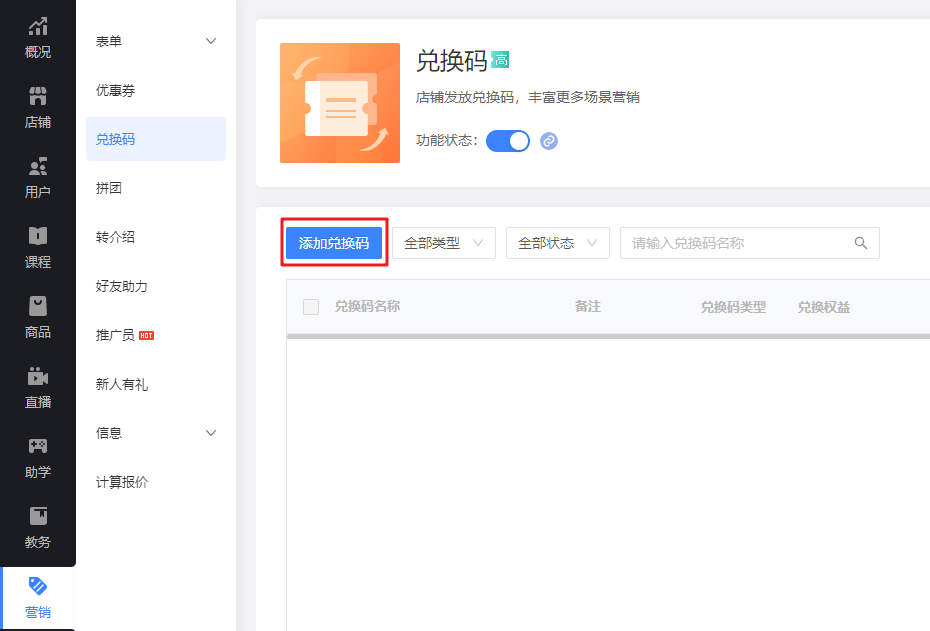Image resolution: width=930 pixels, height=631 pixels.
Task: Click the 兑换权益 column header
Action: click(x=824, y=307)
